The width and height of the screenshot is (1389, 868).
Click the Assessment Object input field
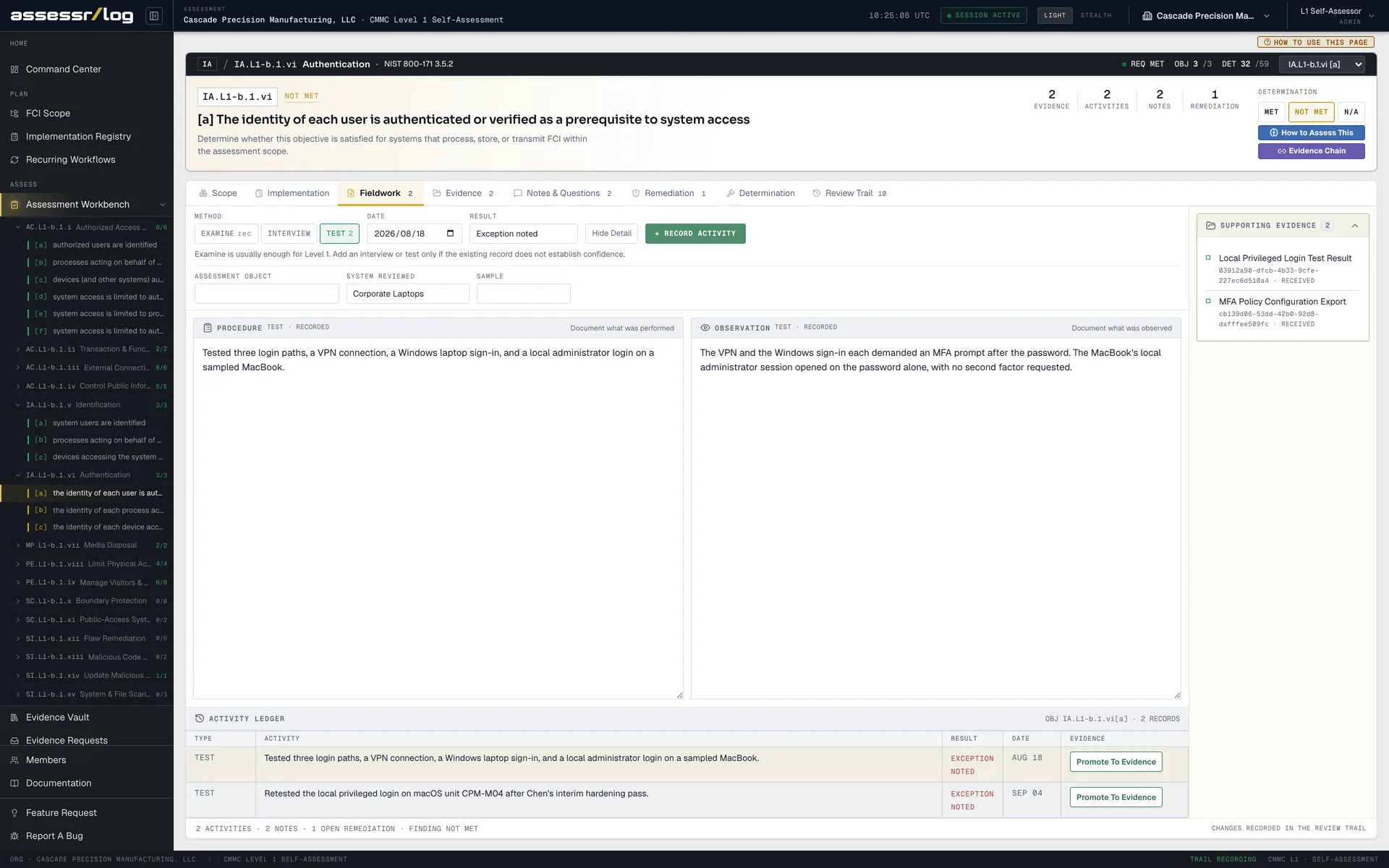266,294
